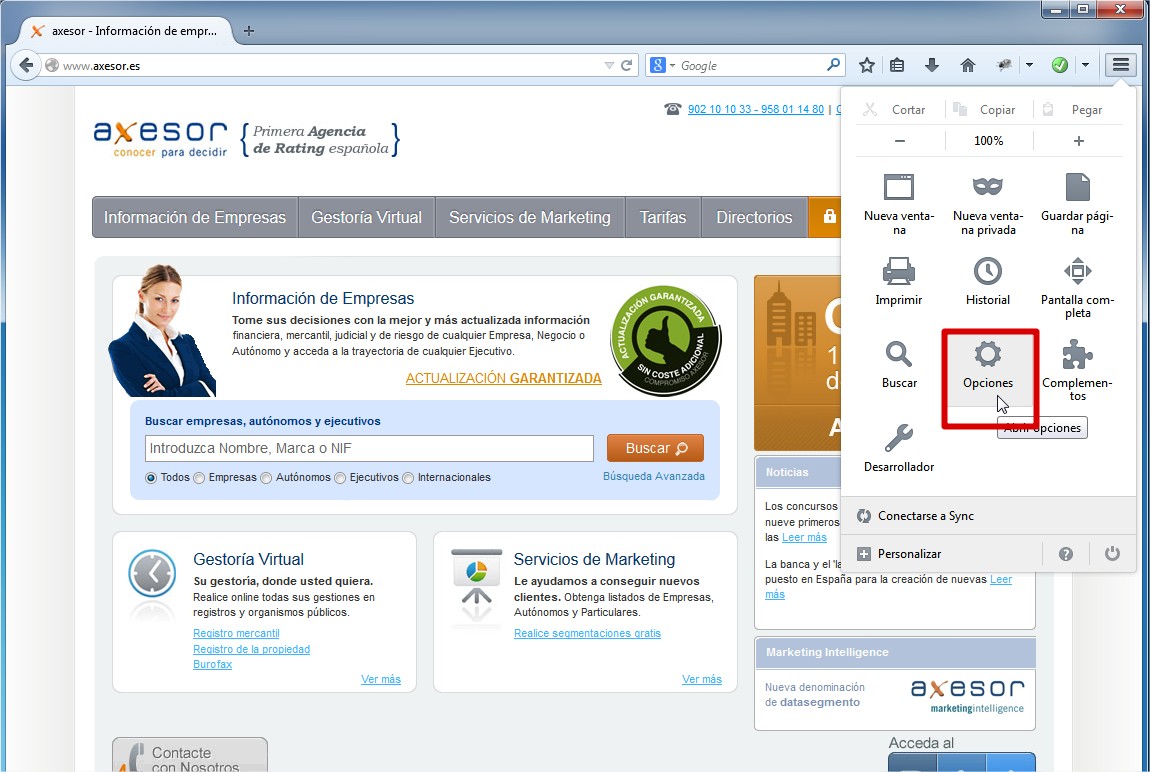This screenshot has width=1150, height=772.
Task: Open Servicios de Marketing nav tab
Action: (x=530, y=217)
